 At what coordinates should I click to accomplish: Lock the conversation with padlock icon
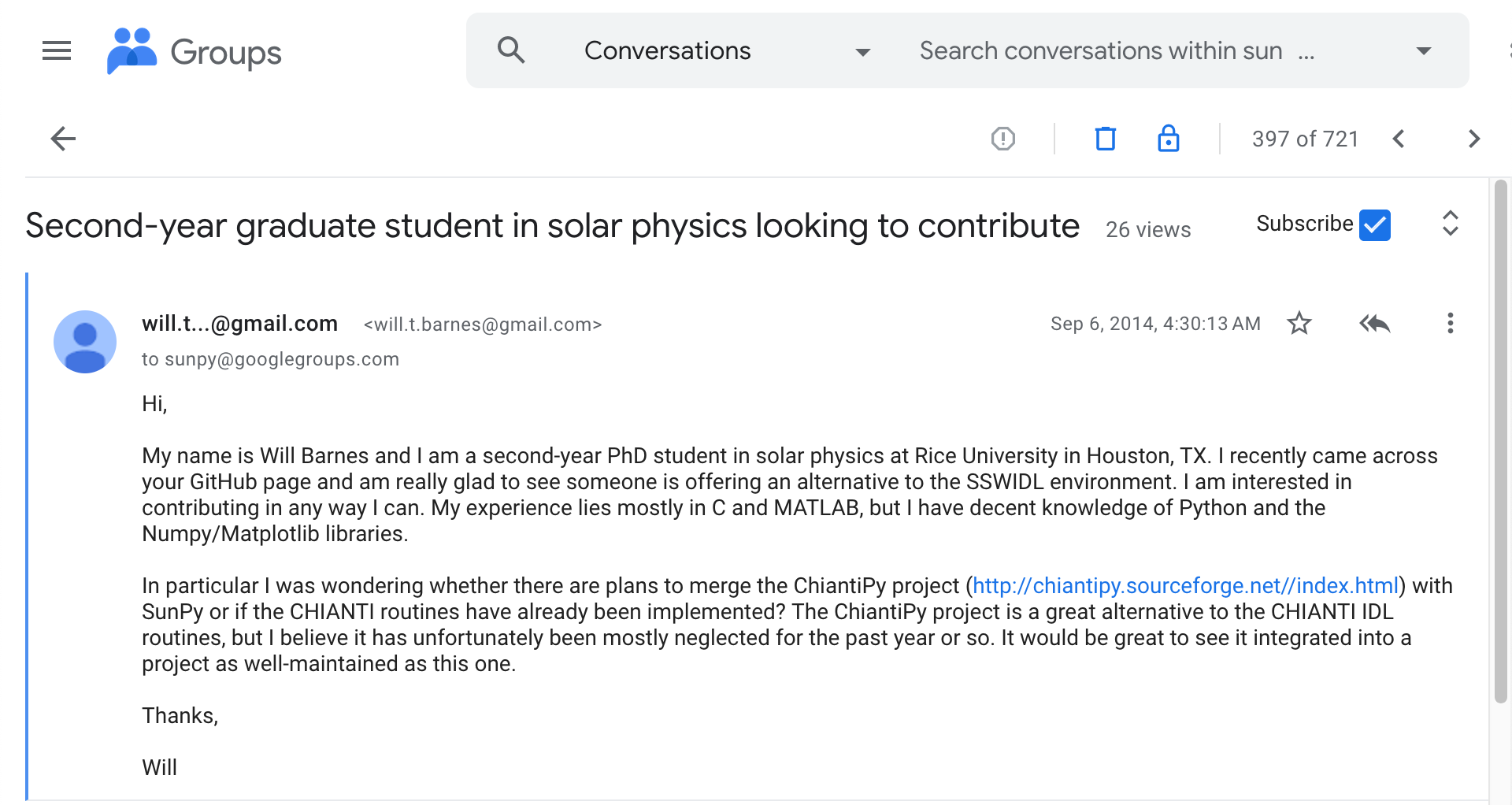tap(1168, 139)
